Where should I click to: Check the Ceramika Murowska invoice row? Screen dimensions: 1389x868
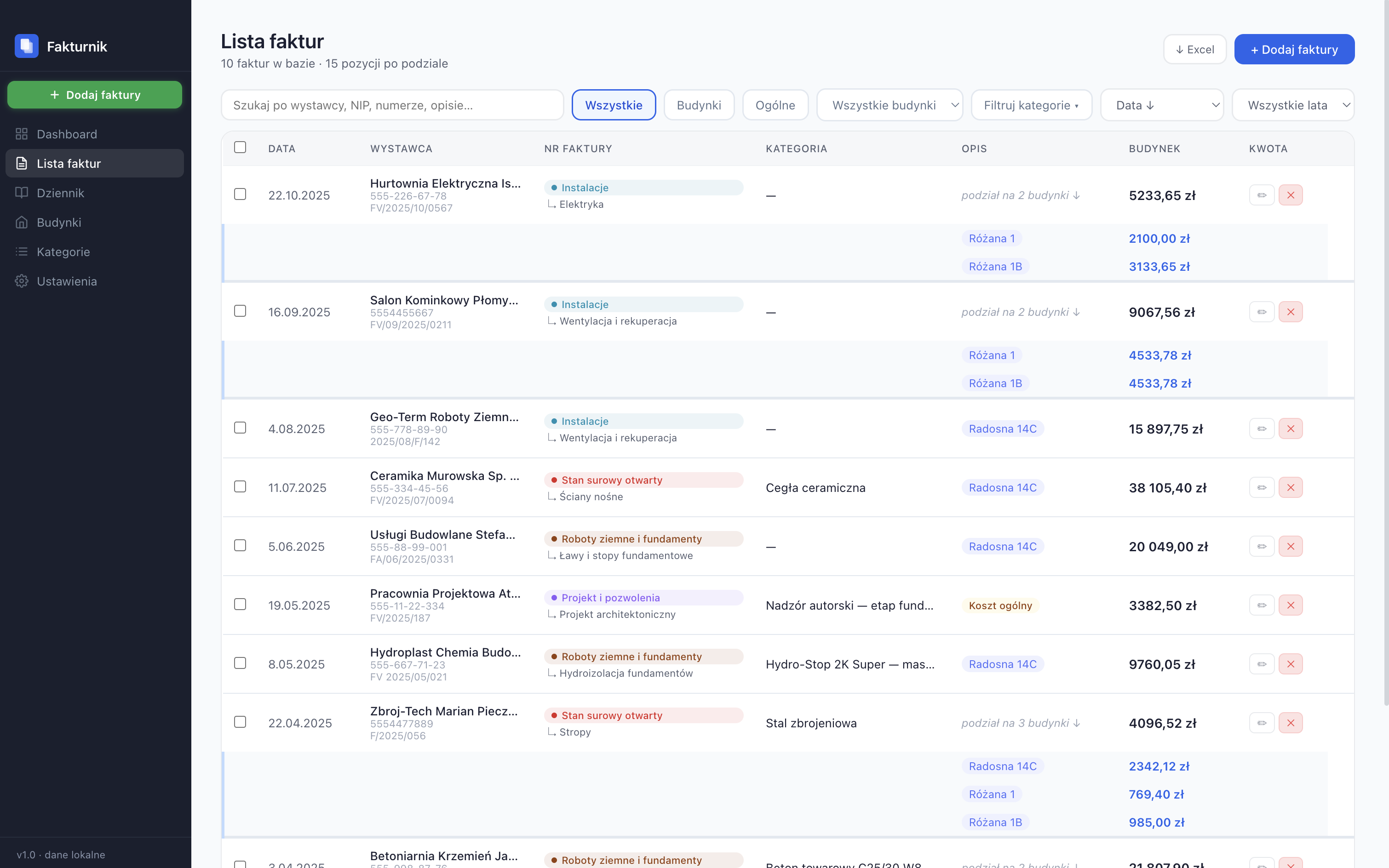click(x=240, y=487)
